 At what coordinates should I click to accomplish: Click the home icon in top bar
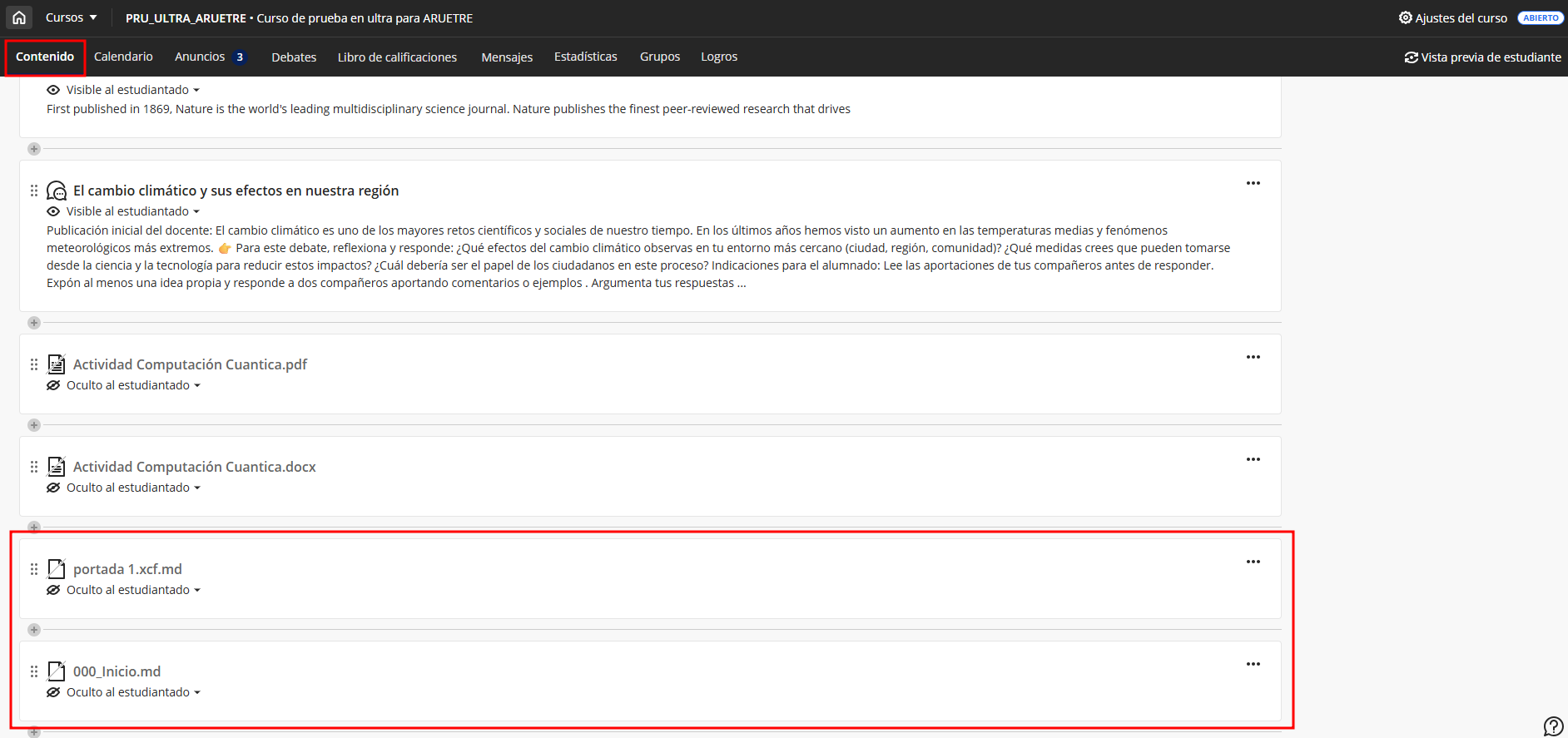(19, 17)
